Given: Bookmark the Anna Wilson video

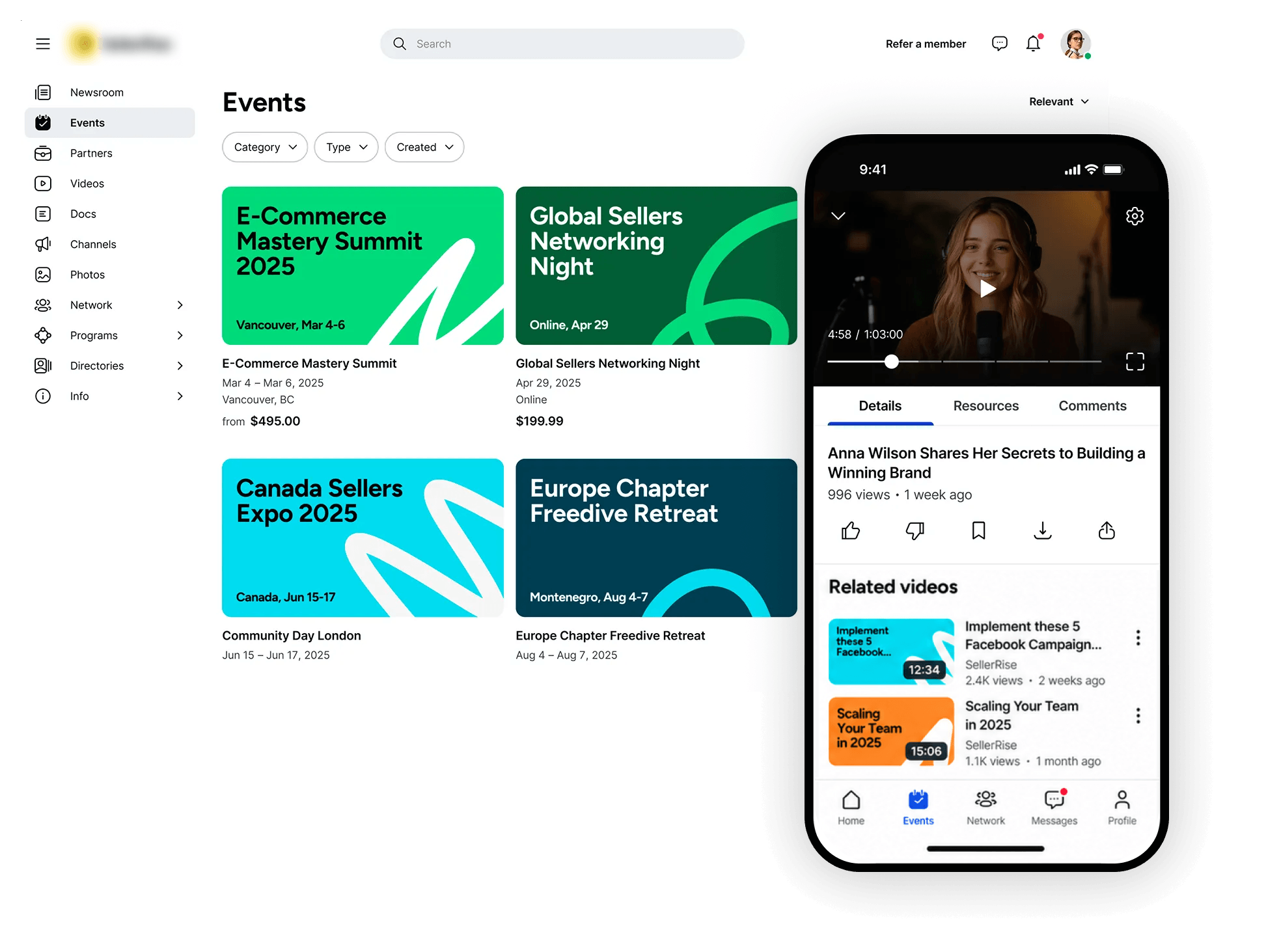Looking at the screenshot, I should pyautogui.click(x=978, y=531).
